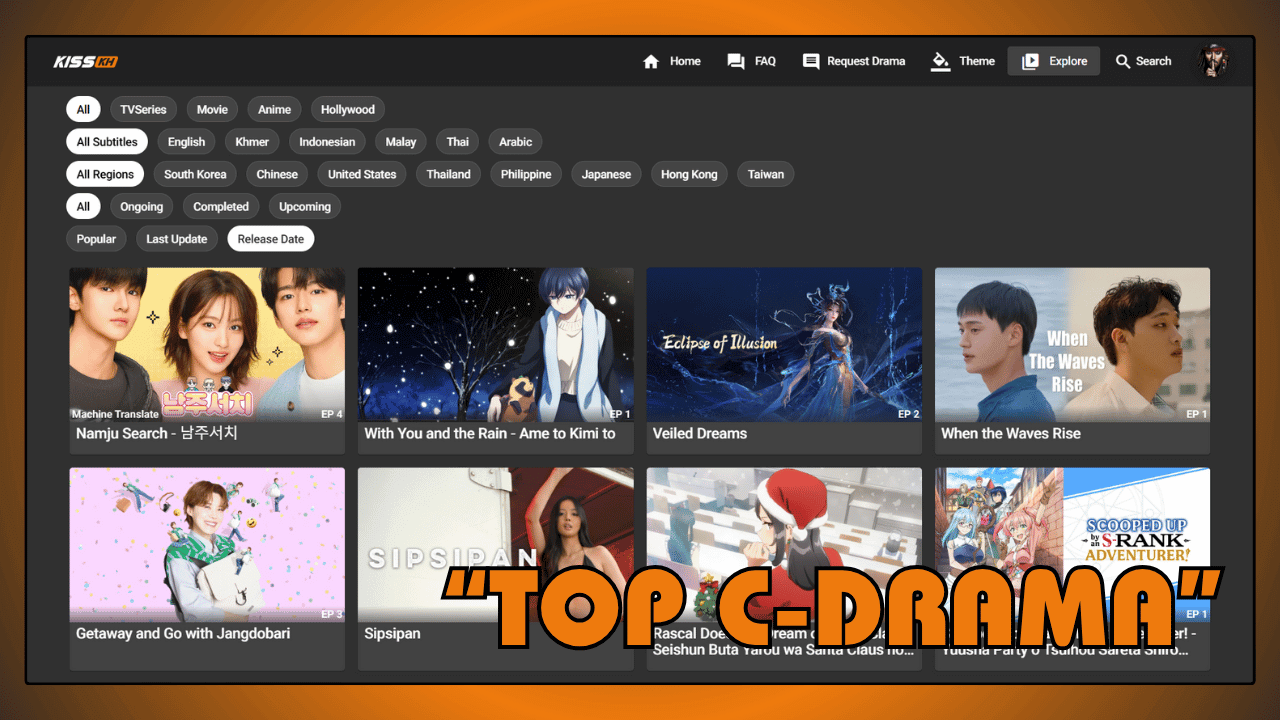The width and height of the screenshot is (1280, 720).
Task: Open the Movie category tab
Action: 212,109
